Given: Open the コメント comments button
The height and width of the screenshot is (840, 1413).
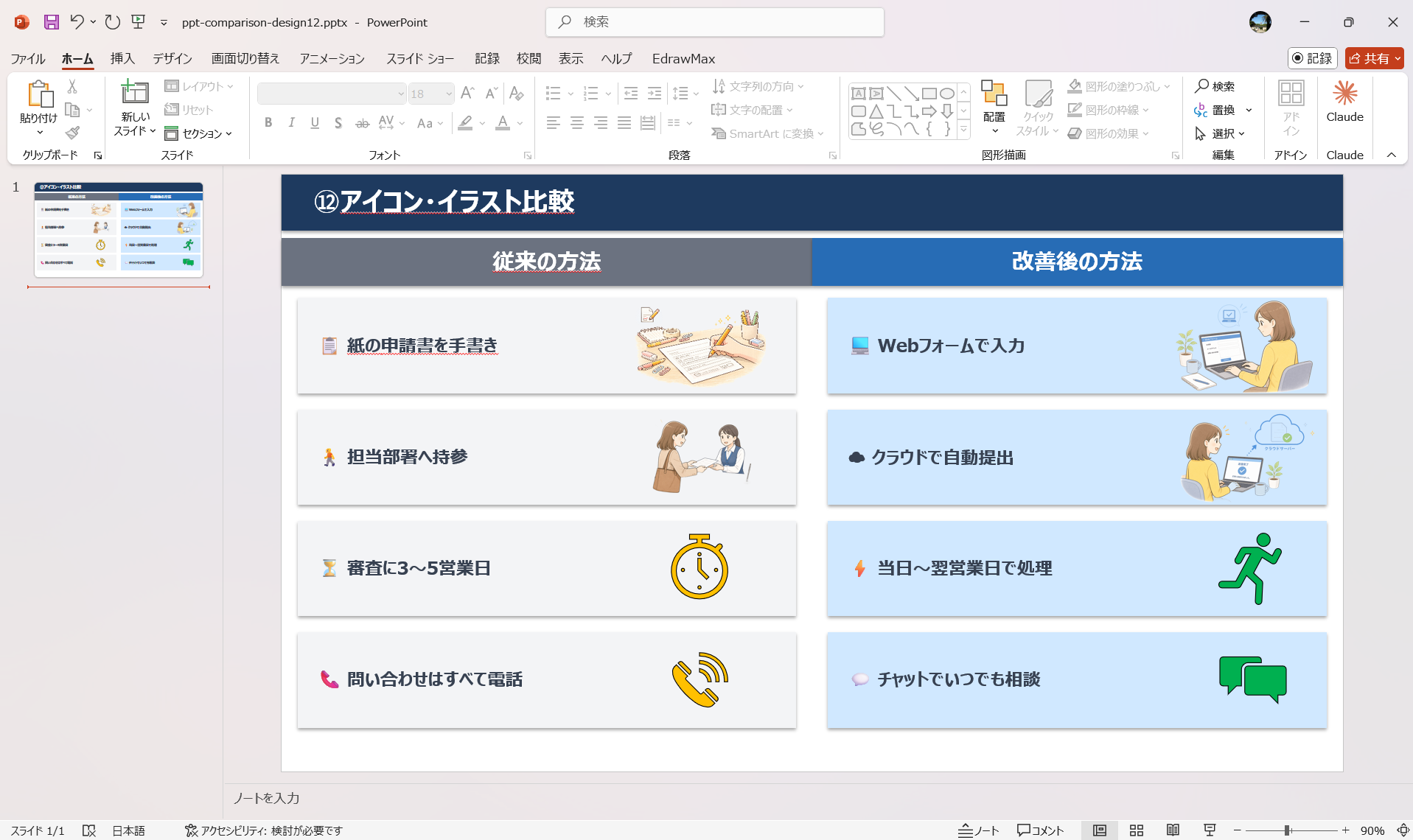Looking at the screenshot, I should point(1040,830).
